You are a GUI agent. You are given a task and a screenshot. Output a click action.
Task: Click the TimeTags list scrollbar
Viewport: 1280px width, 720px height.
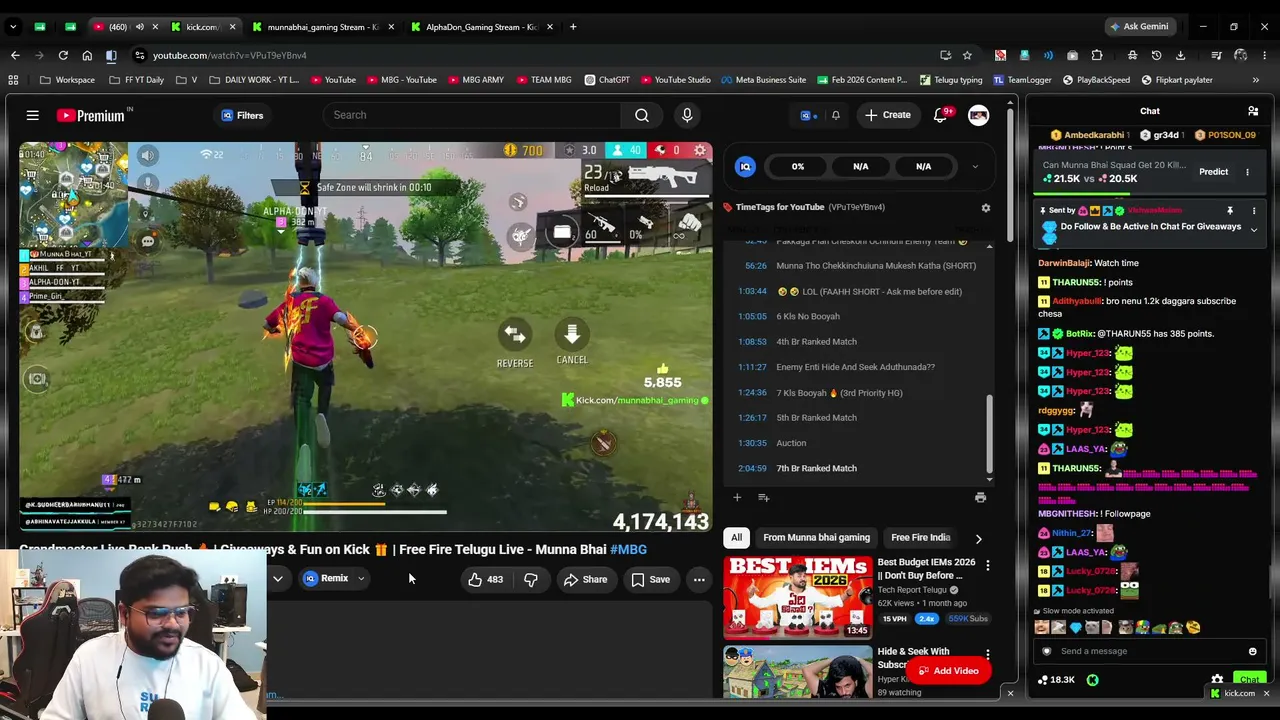click(989, 435)
